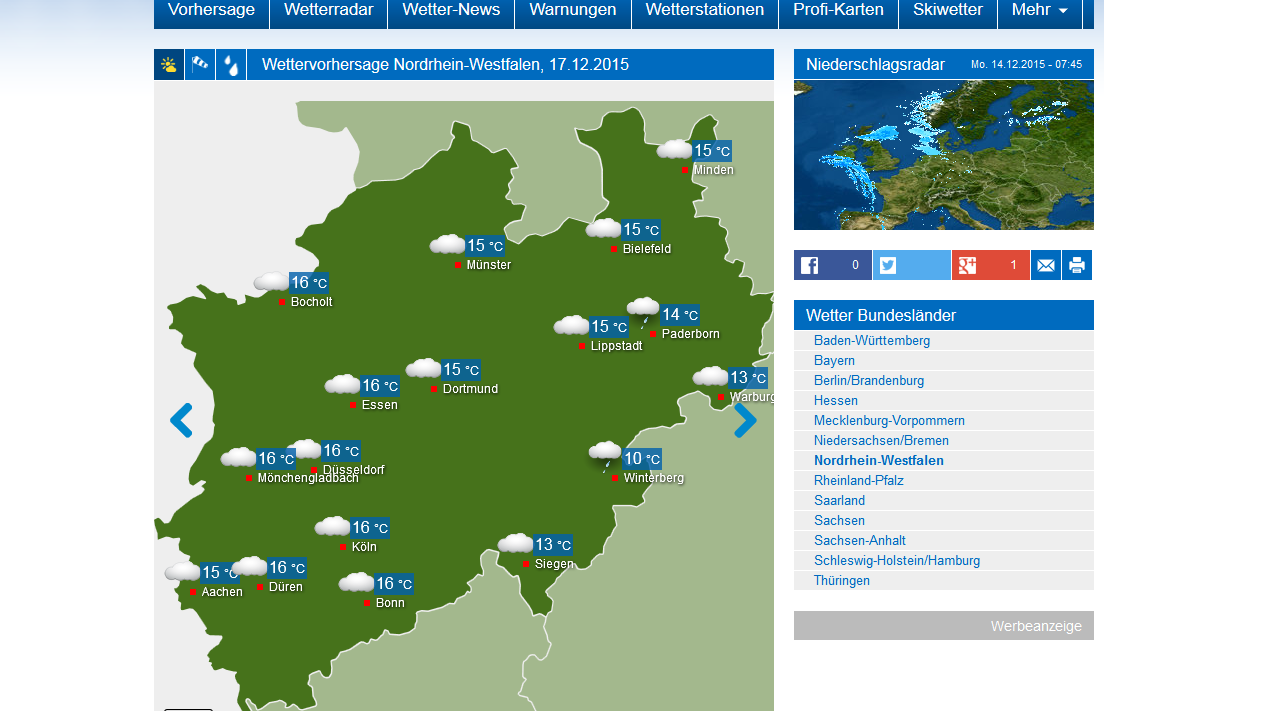Print page using printer icon
Screen dimensions: 1264x711
[x=1077, y=265]
